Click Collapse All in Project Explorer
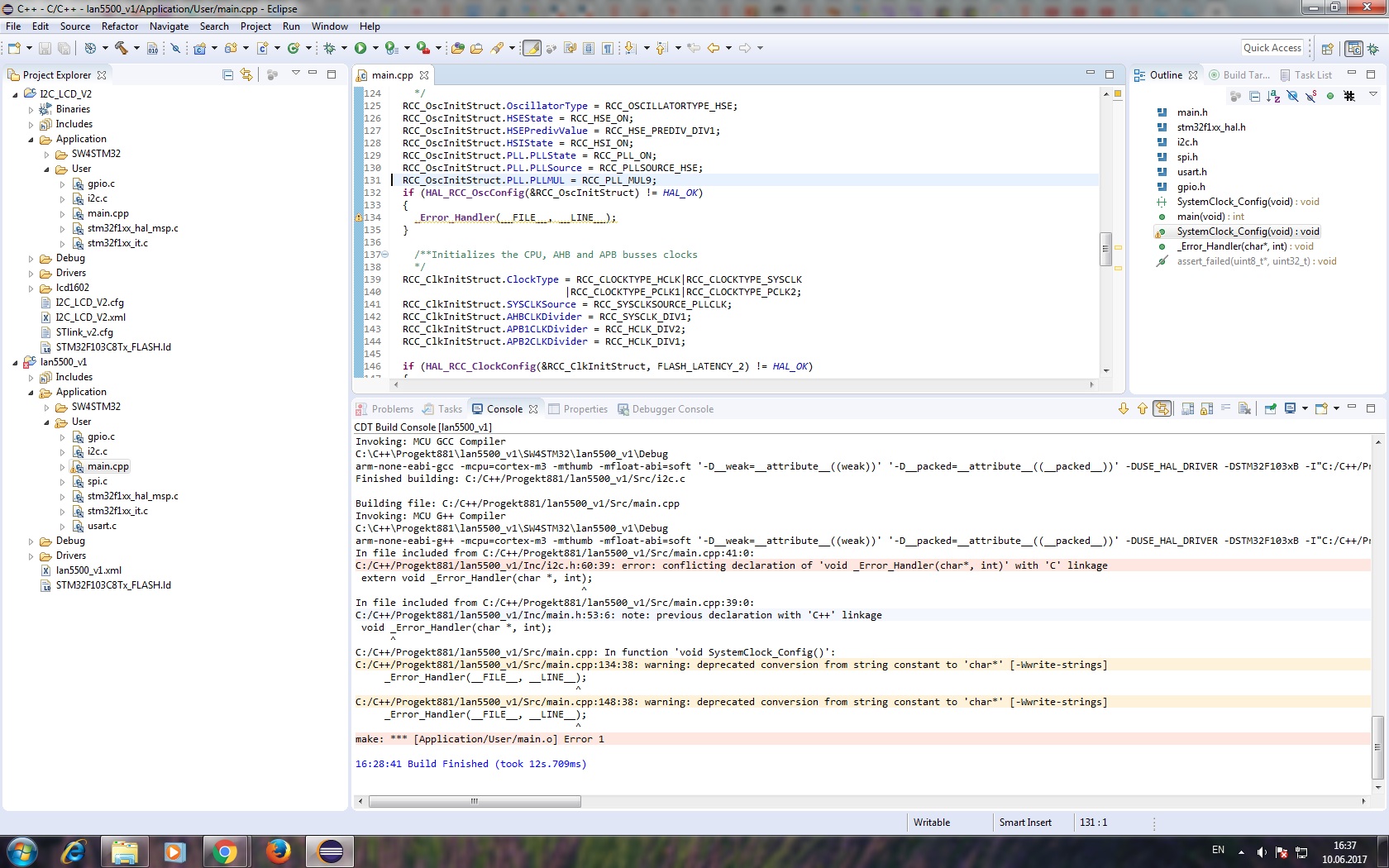The image size is (1389, 868). tap(227, 75)
